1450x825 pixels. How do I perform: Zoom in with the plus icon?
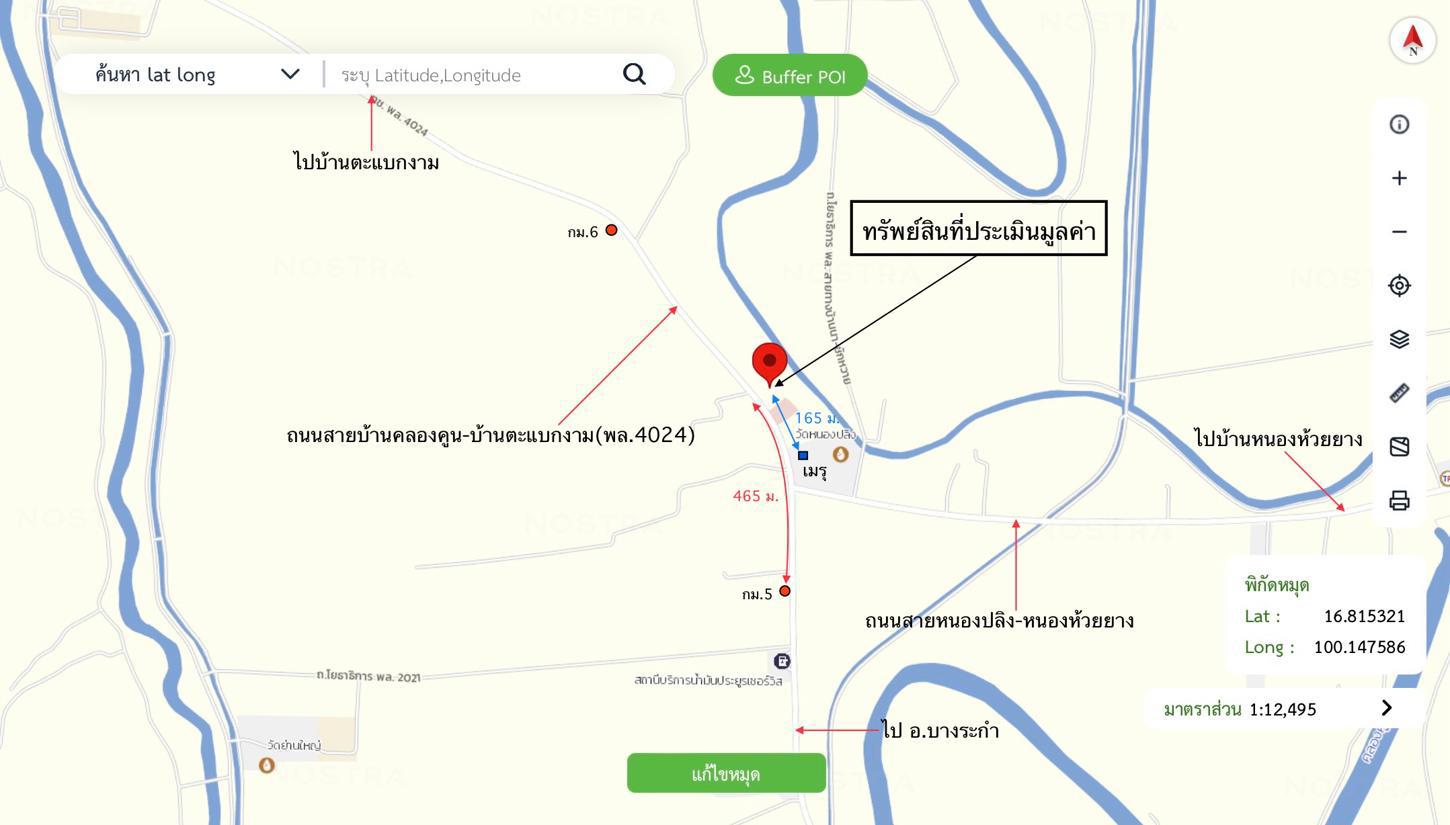pyautogui.click(x=1399, y=178)
